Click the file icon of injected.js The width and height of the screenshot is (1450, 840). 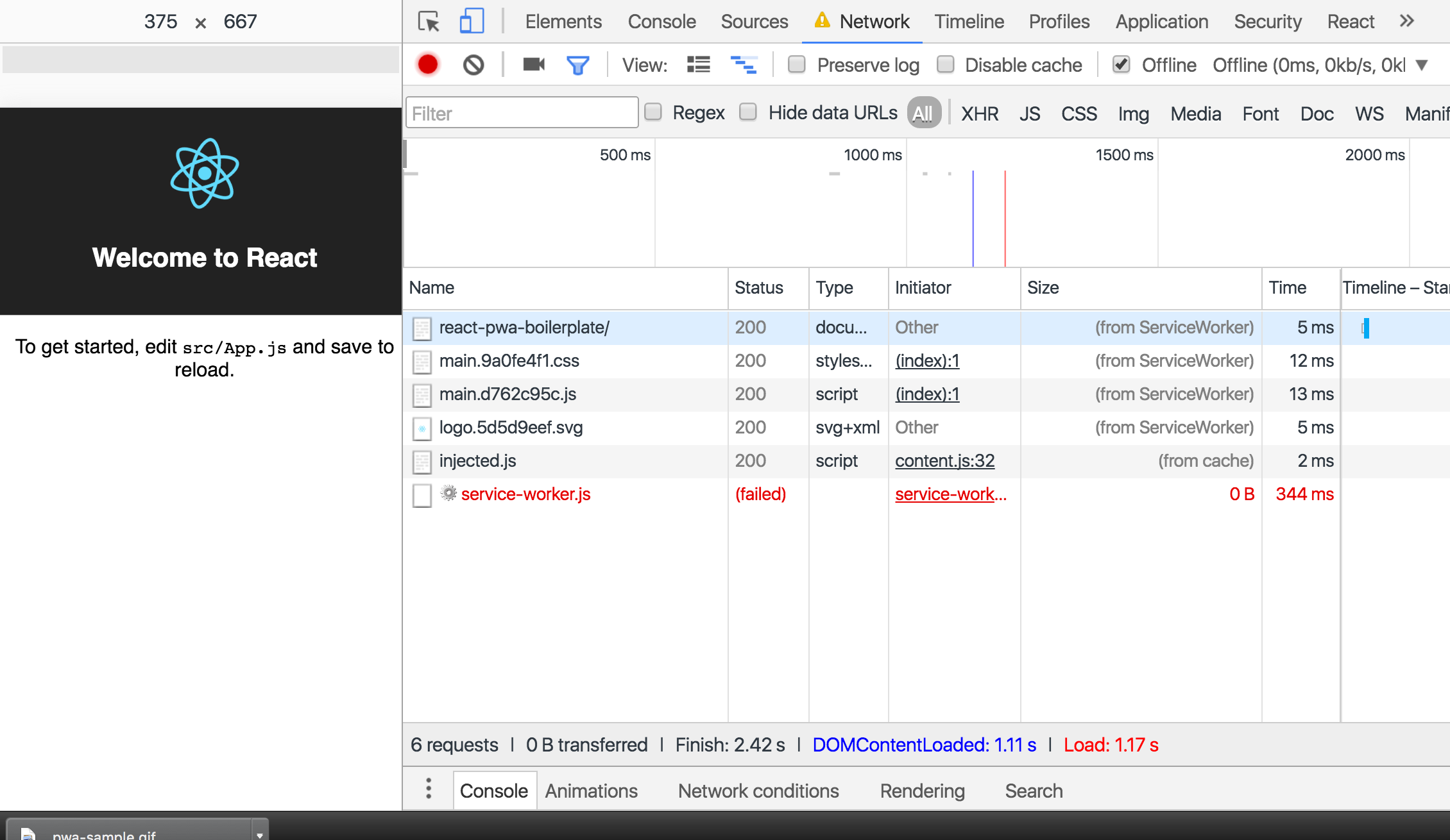pos(422,462)
